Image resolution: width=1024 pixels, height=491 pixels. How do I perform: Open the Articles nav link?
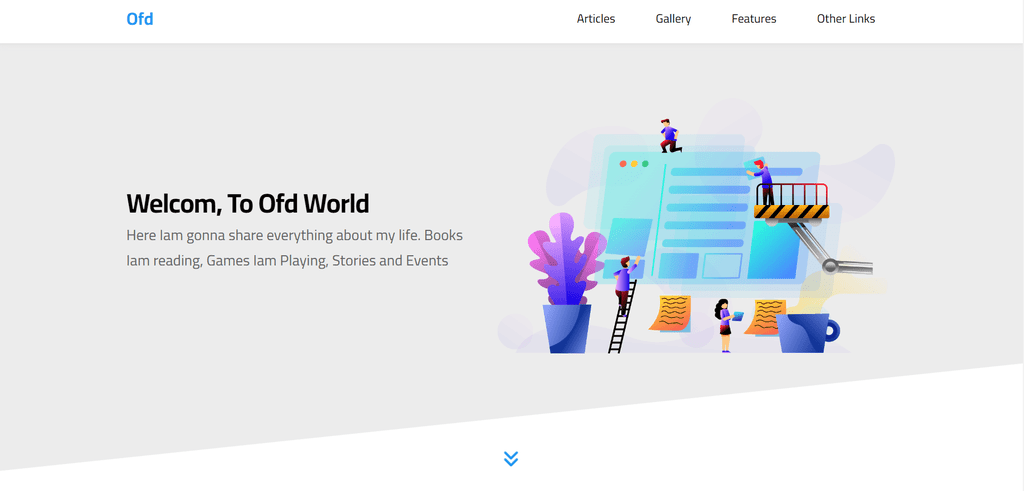tap(596, 19)
